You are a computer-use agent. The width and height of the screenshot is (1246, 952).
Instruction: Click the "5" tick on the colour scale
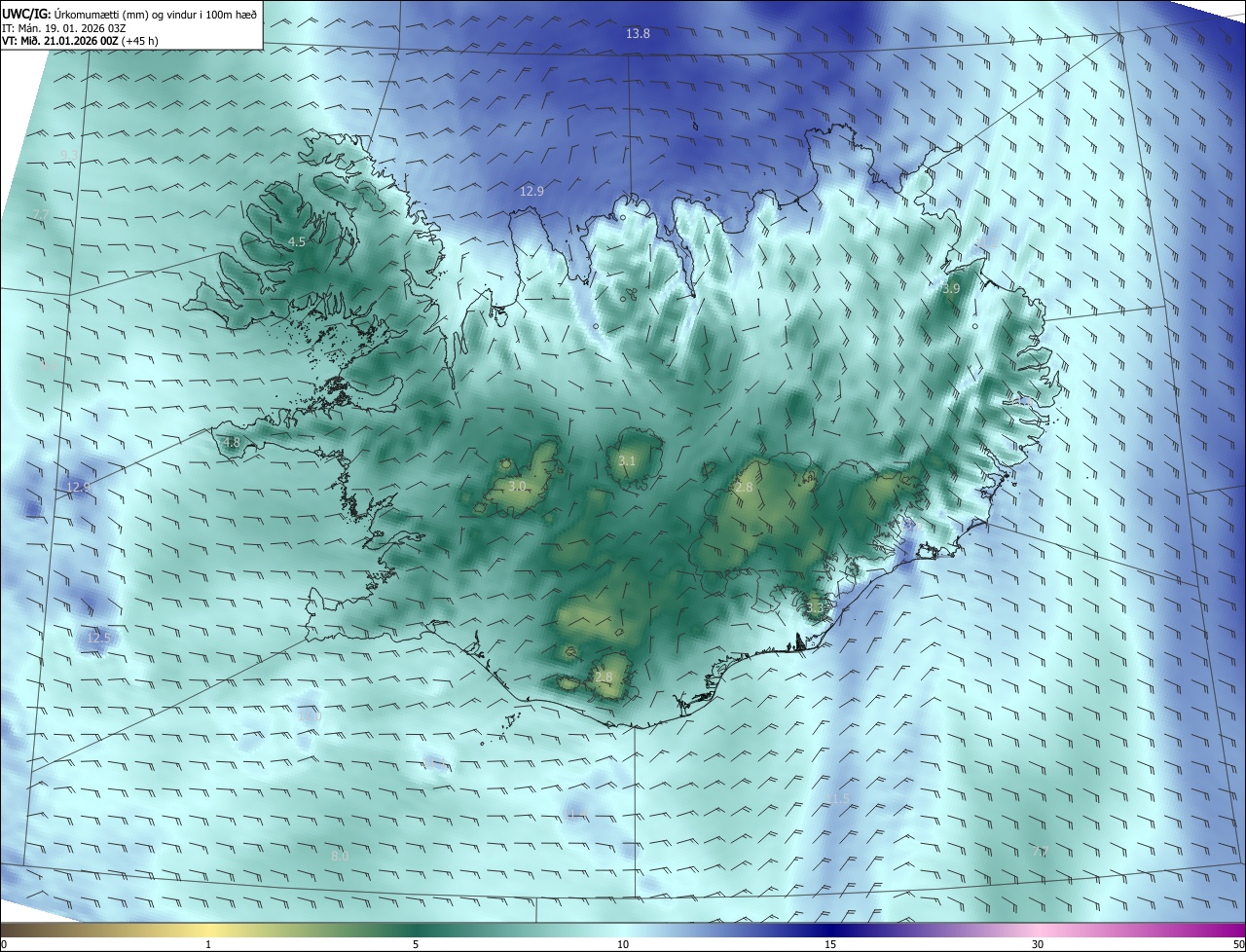click(416, 944)
